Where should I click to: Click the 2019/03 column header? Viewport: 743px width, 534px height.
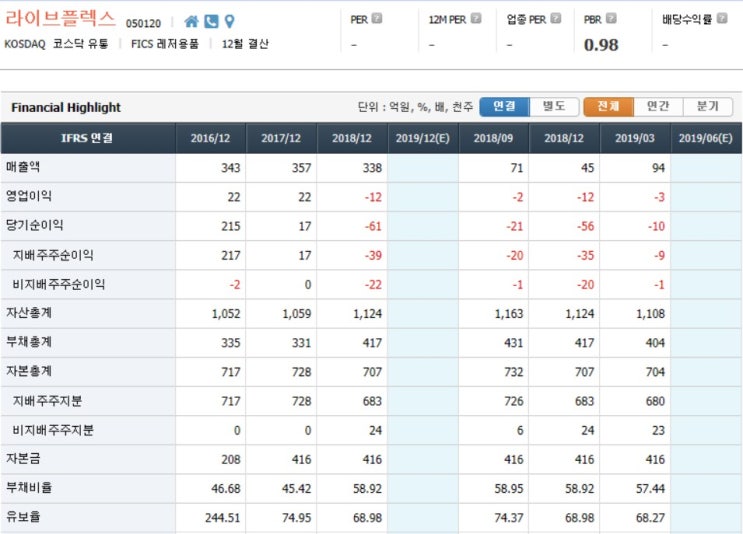pyautogui.click(x=634, y=138)
